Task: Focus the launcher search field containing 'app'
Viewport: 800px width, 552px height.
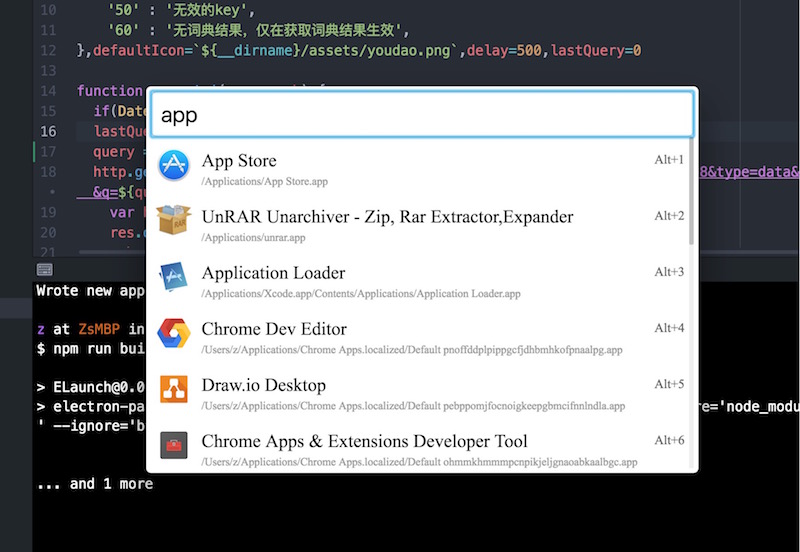Action: (422, 115)
